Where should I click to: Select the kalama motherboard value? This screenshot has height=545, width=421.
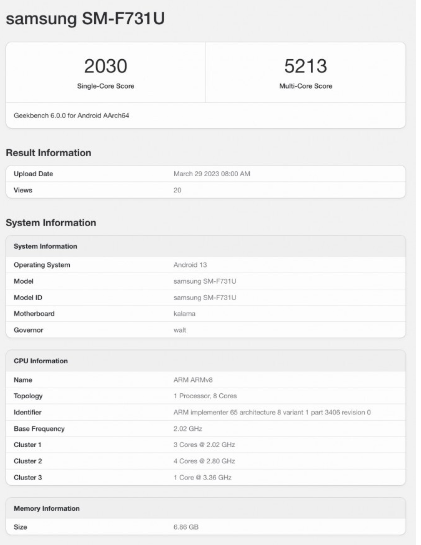click(x=184, y=314)
